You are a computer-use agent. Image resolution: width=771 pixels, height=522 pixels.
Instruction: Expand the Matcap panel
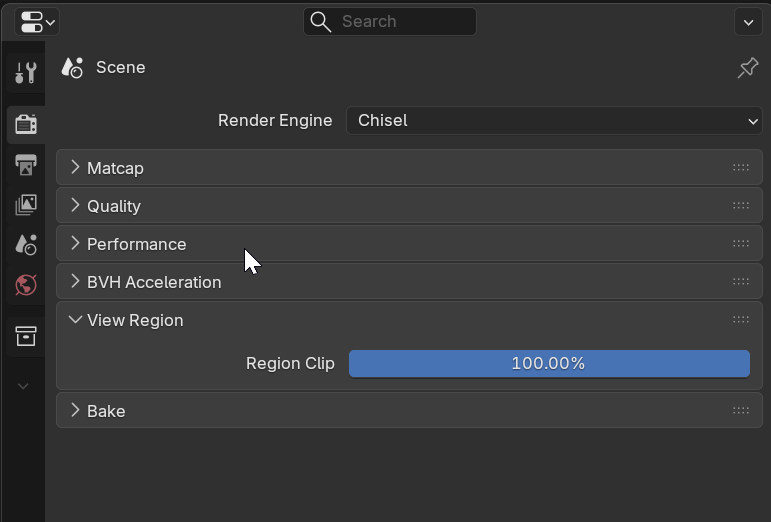115,168
